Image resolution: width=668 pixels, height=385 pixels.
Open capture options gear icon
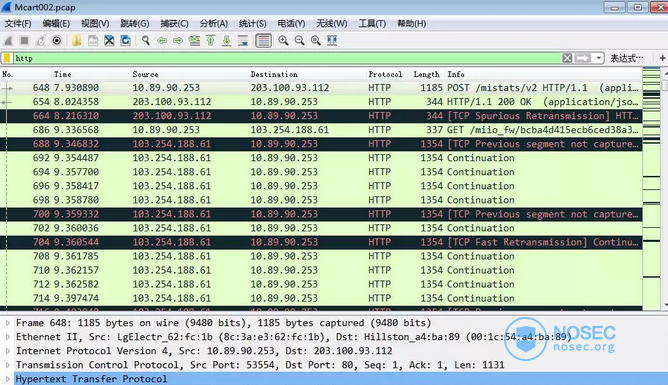(57, 40)
